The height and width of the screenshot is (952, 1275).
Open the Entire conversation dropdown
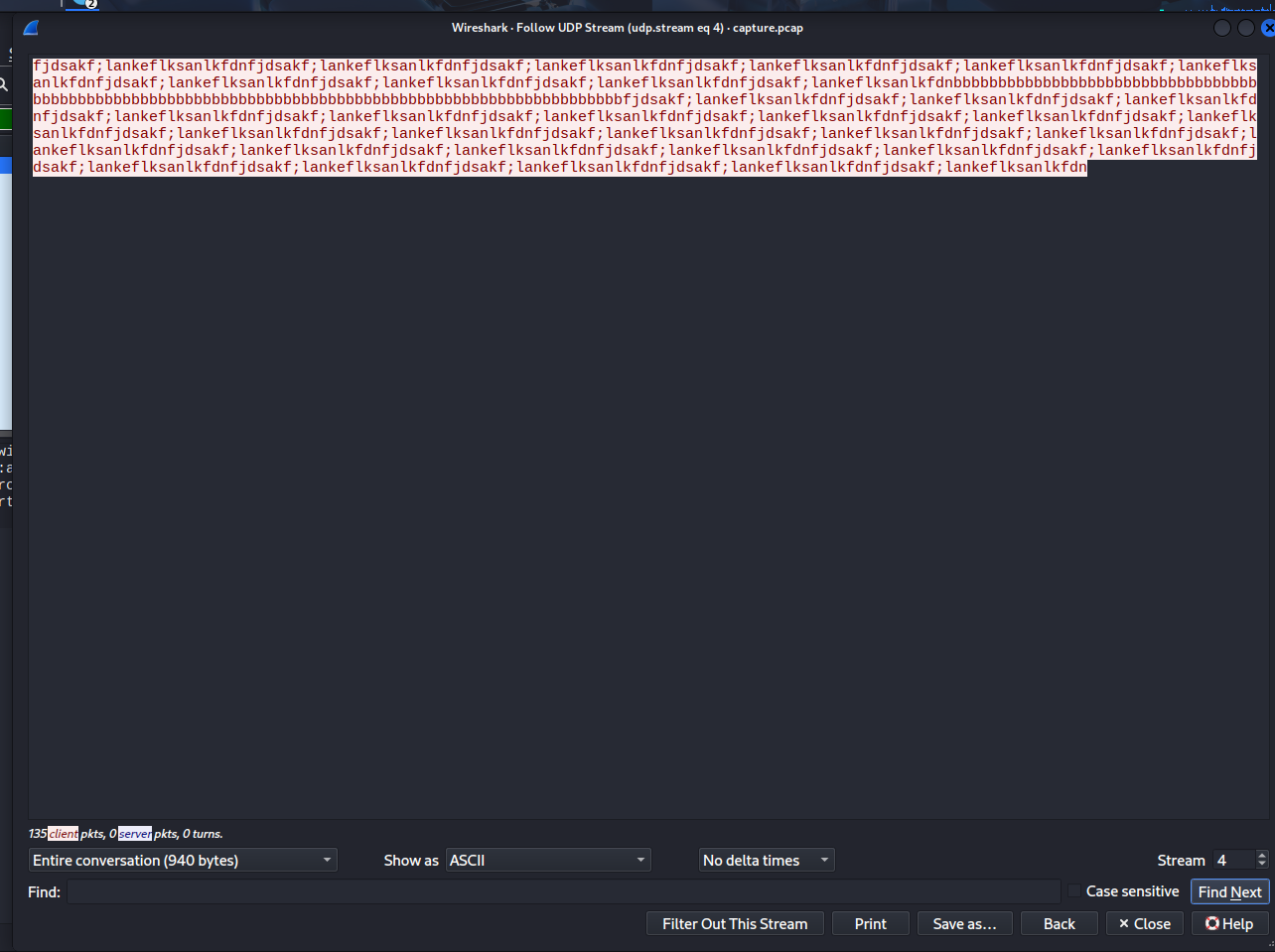pos(183,860)
